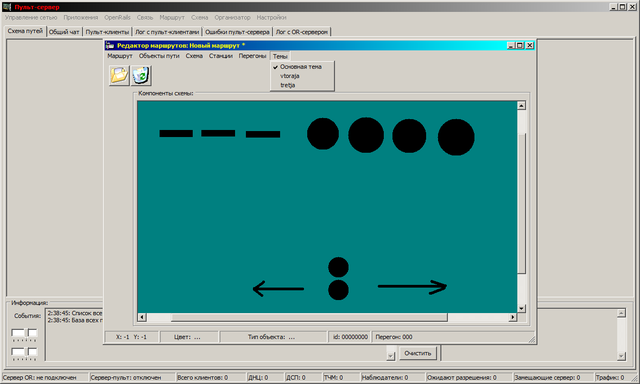Check the Основная тема theme option

(x=301, y=67)
